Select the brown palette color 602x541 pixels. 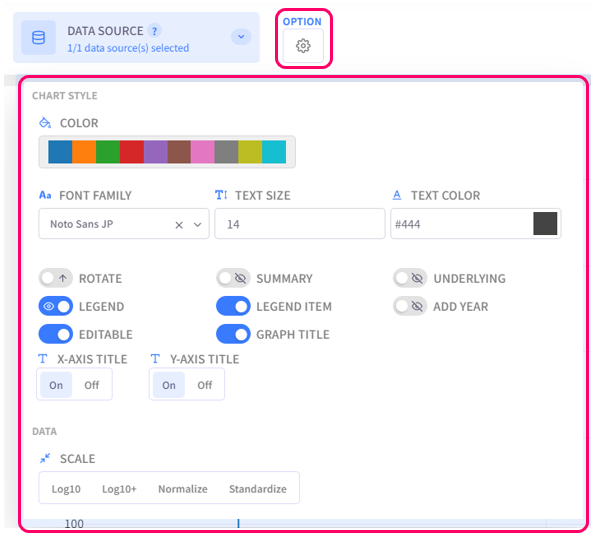point(179,152)
